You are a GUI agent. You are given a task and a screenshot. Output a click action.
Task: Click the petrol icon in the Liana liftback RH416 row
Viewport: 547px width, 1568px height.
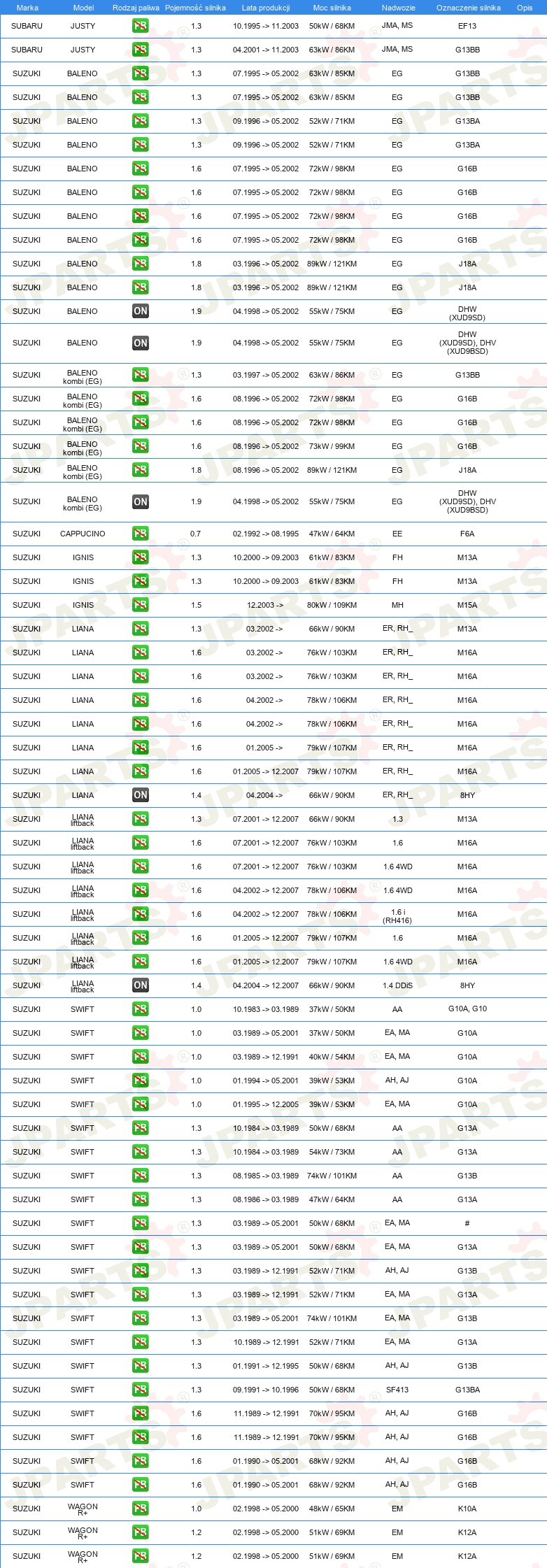[x=141, y=914]
